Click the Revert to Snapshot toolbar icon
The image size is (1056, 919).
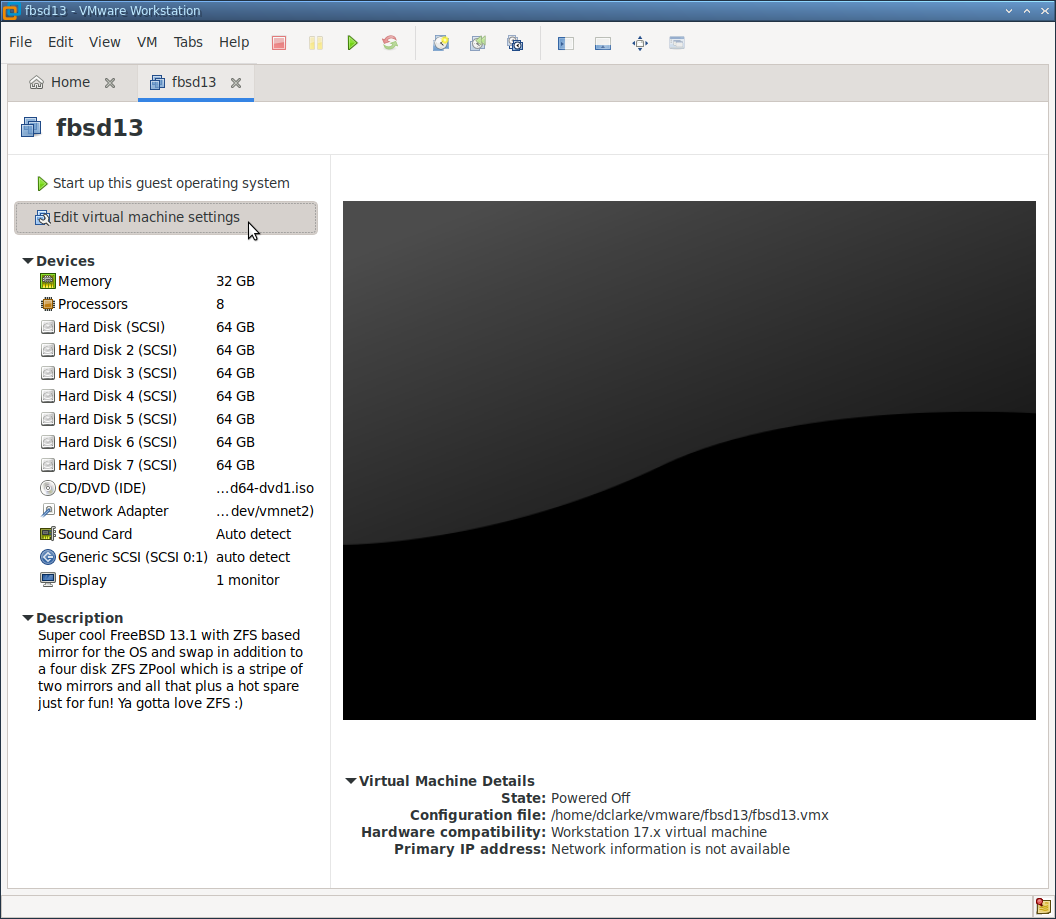pos(478,43)
